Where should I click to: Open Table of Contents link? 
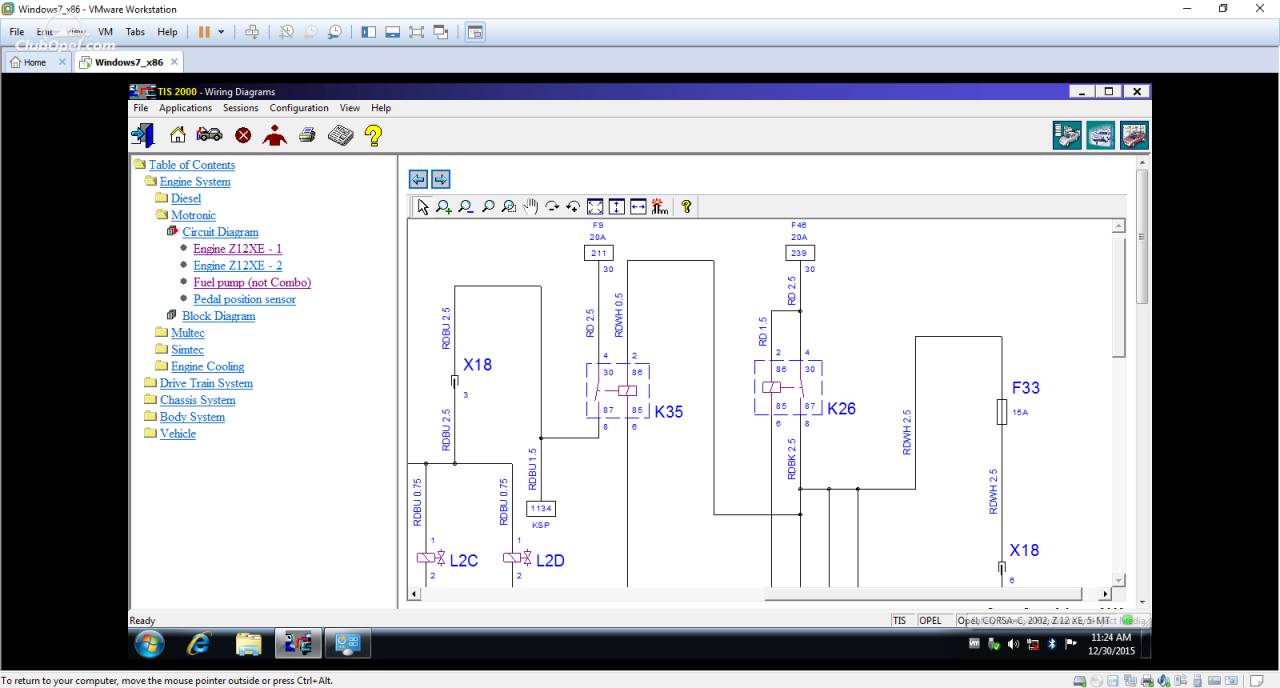pyautogui.click(x=192, y=165)
